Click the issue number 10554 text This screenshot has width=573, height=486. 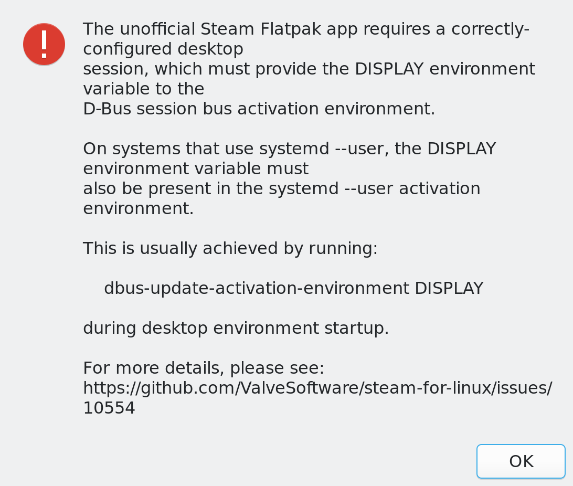tap(109, 408)
